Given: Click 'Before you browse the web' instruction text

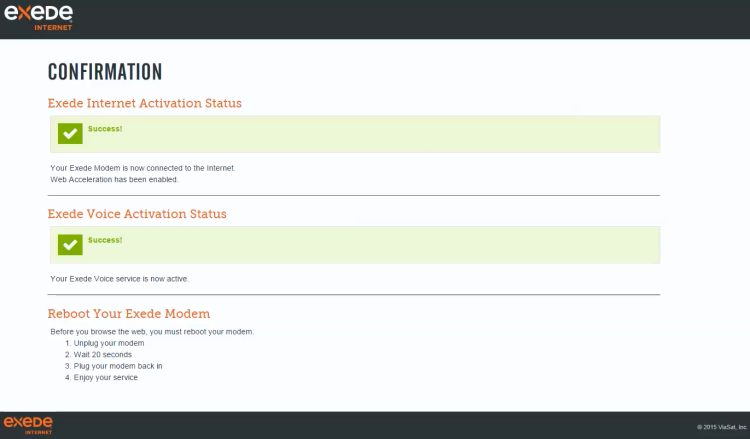Looking at the screenshot, I should point(152,331).
